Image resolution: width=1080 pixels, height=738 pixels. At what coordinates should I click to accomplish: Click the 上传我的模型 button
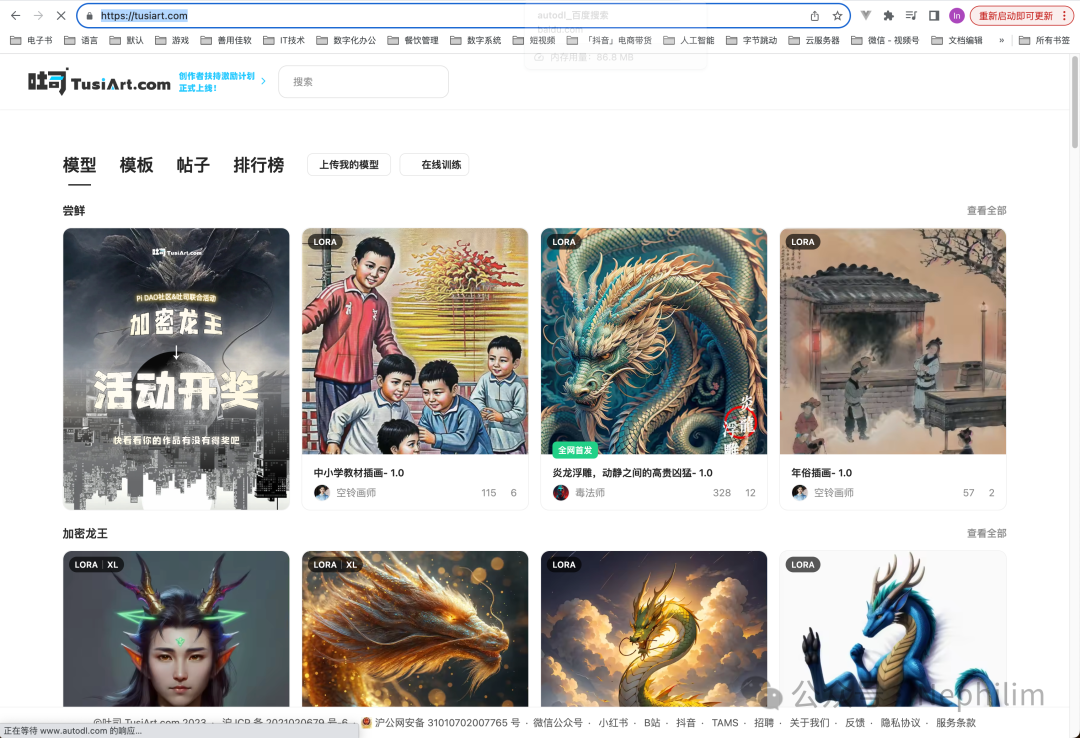coord(349,165)
